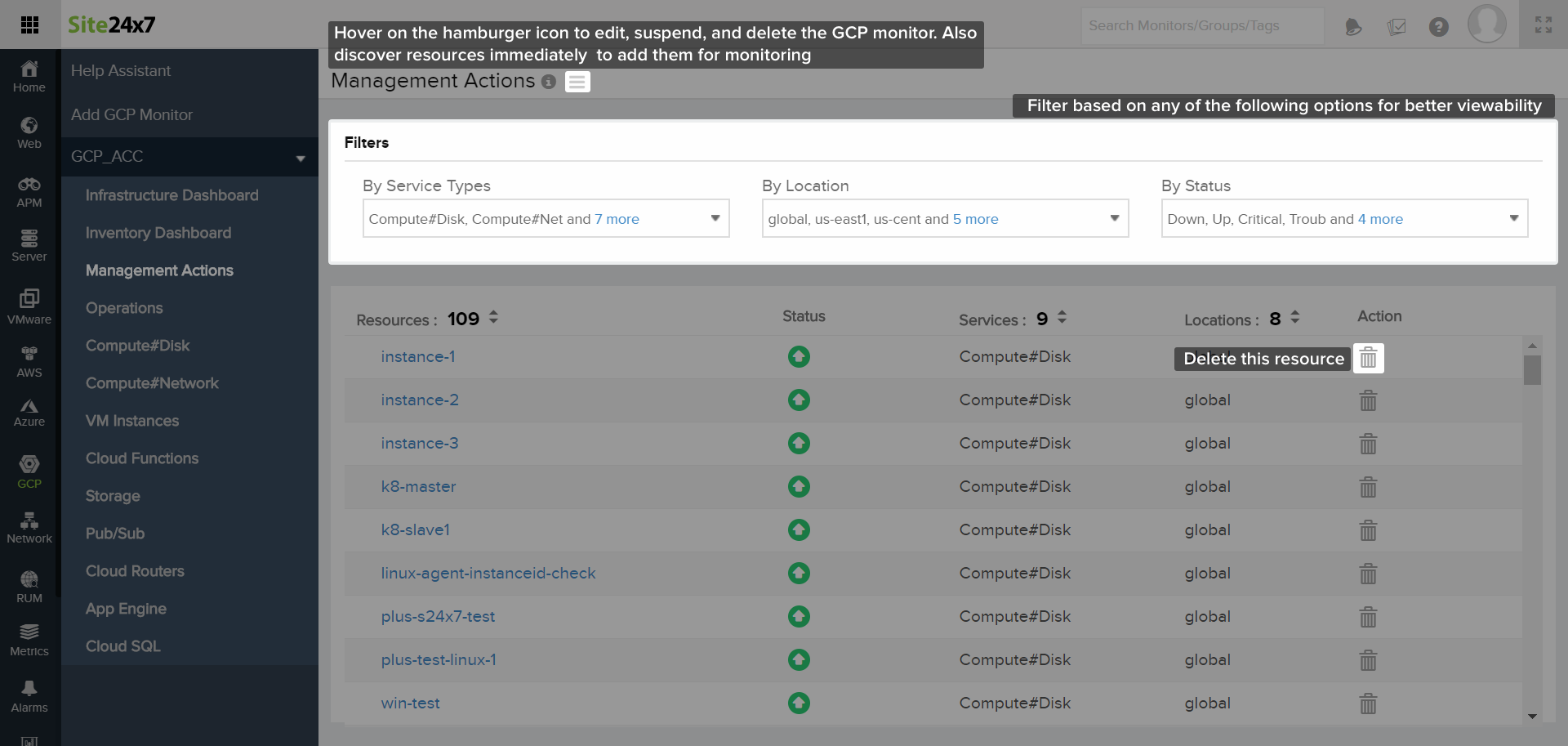The height and width of the screenshot is (746, 1568).
Task: Open the apps grid launcher icon
Action: 30,25
